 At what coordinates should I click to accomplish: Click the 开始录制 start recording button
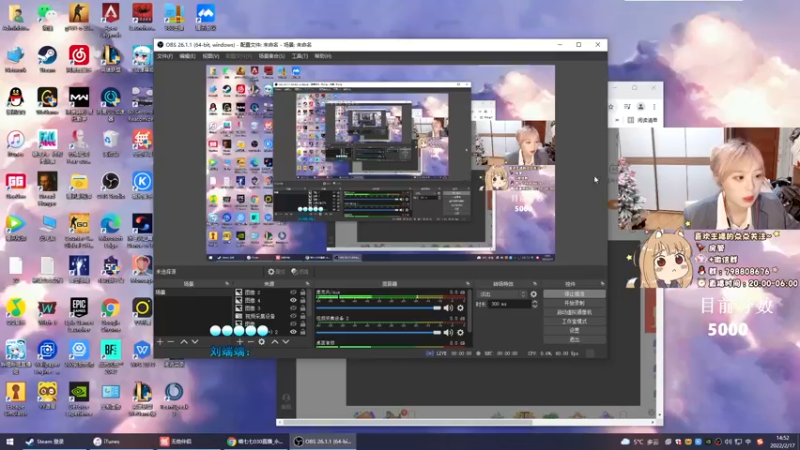[574, 303]
